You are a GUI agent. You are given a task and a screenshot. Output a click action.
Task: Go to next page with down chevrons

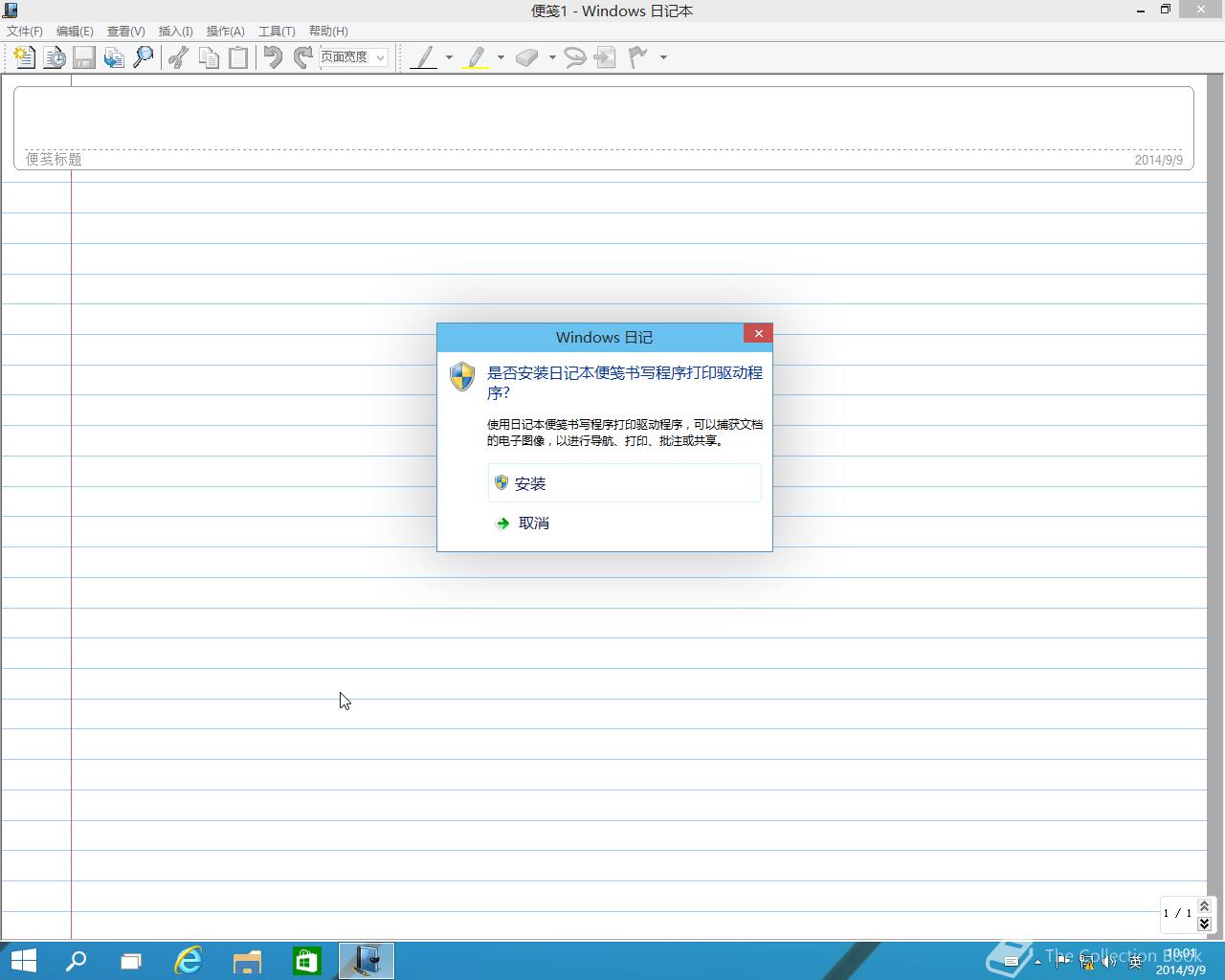(1204, 924)
